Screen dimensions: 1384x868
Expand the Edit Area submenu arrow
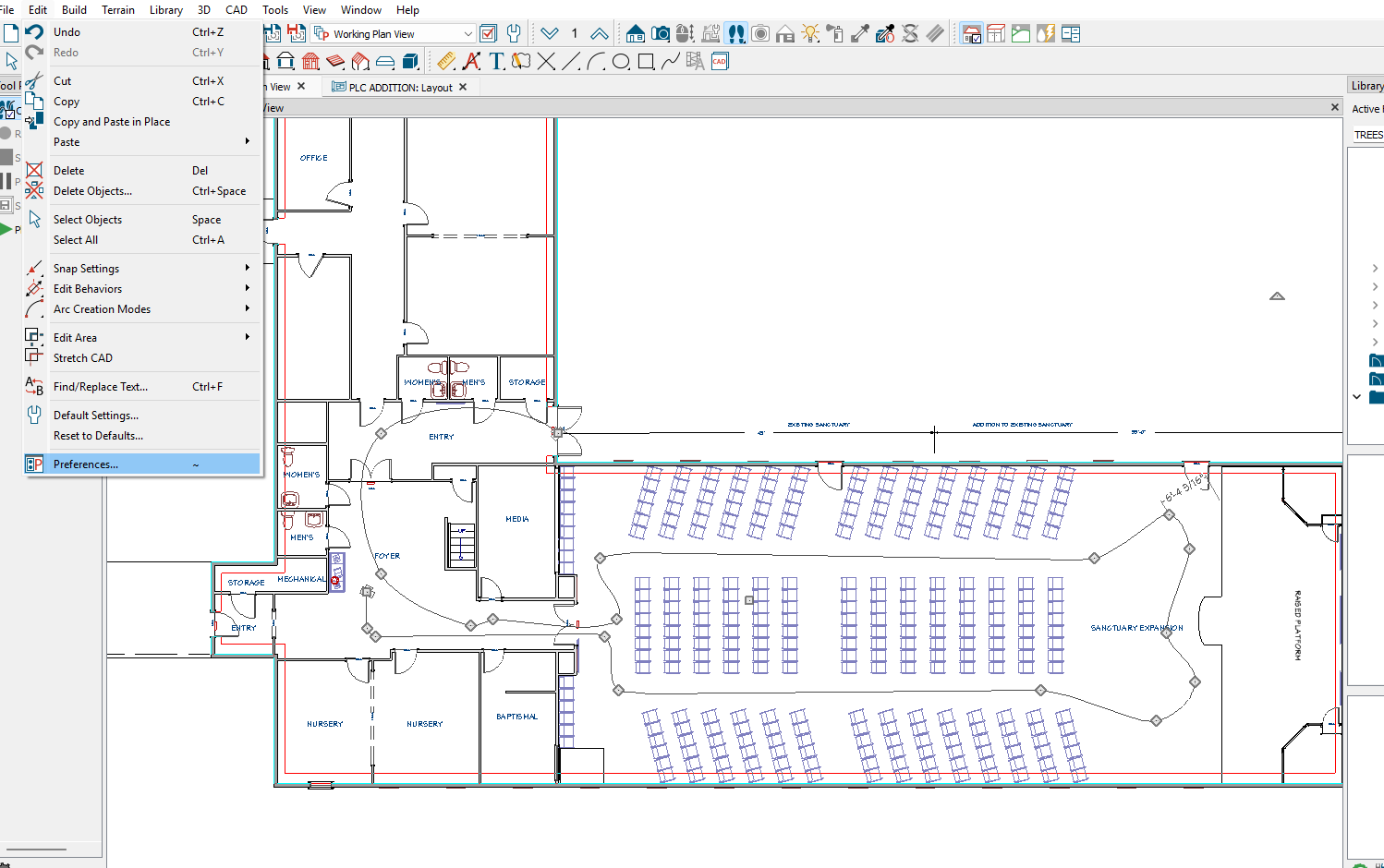(247, 338)
